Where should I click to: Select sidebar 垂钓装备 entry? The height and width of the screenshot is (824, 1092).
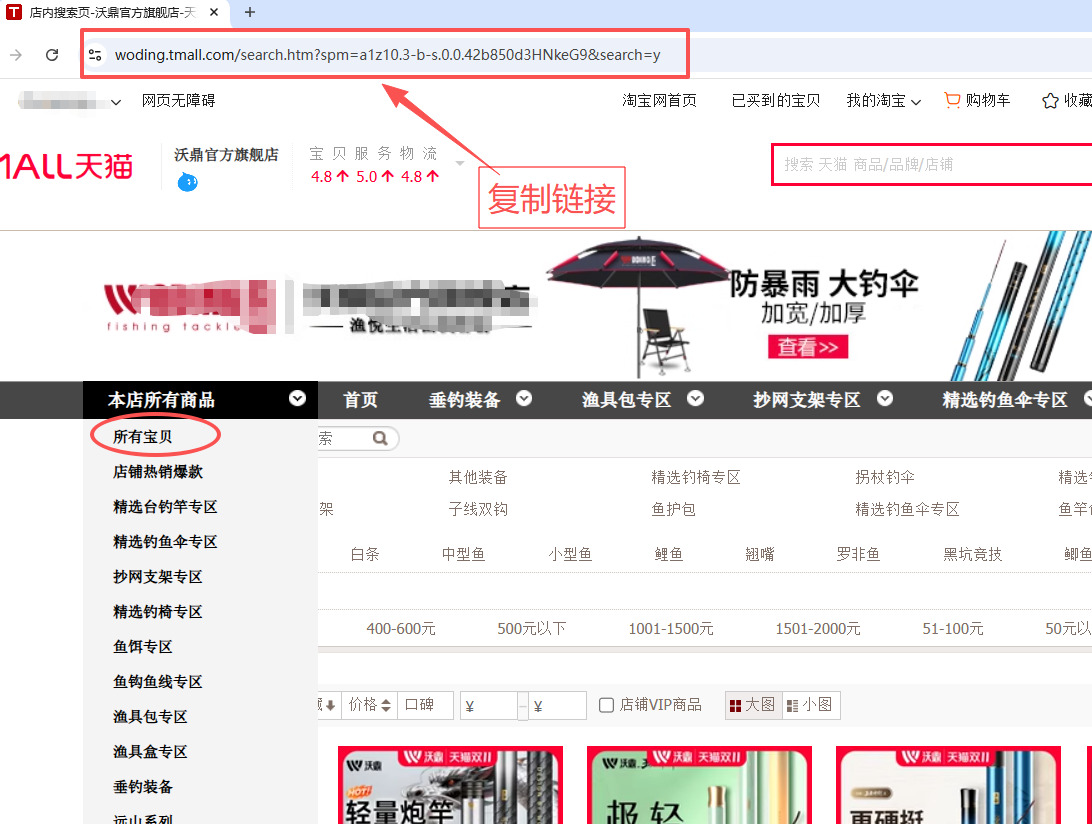tap(142, 786)
